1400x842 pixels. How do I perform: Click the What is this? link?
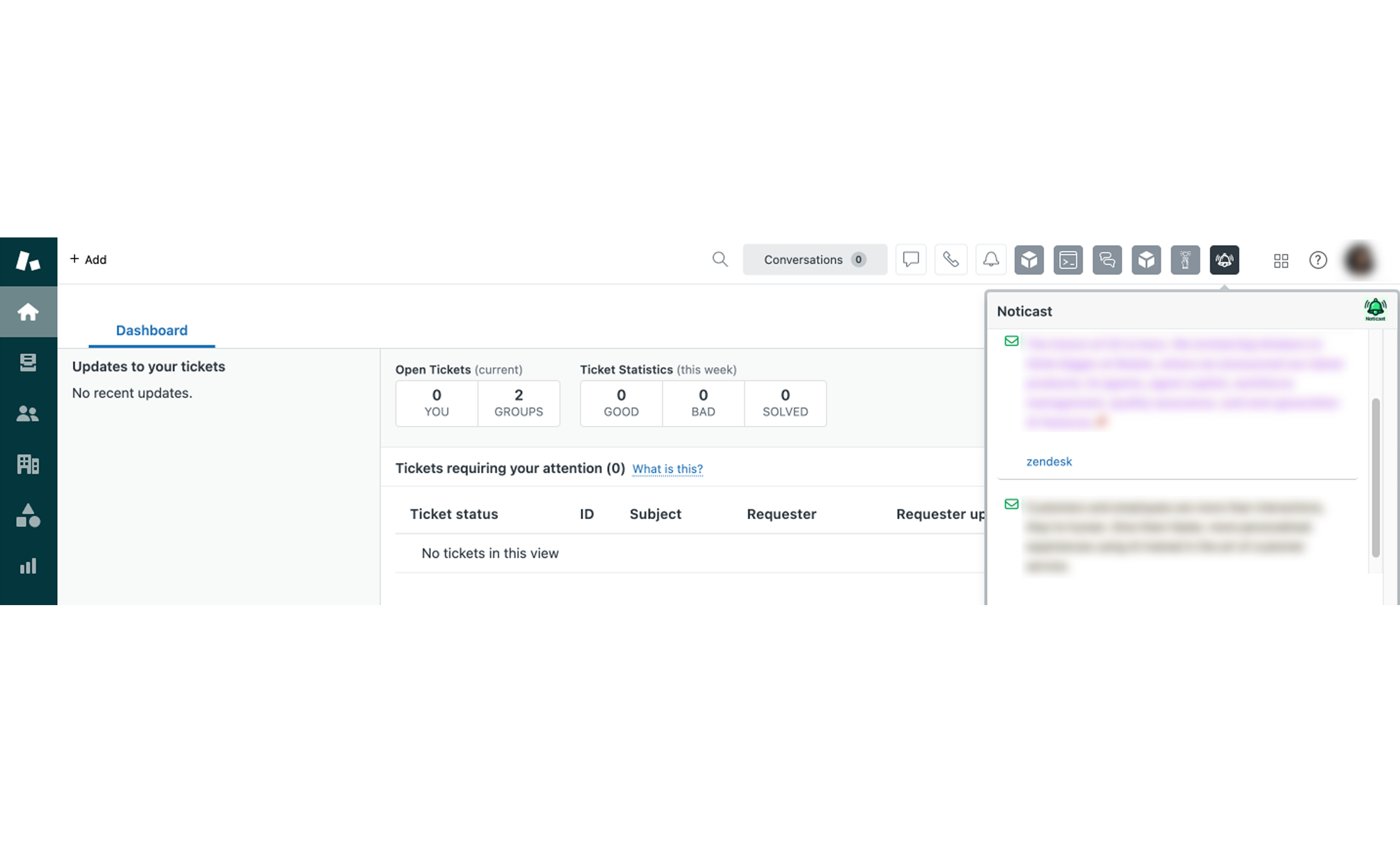point(667,469)
